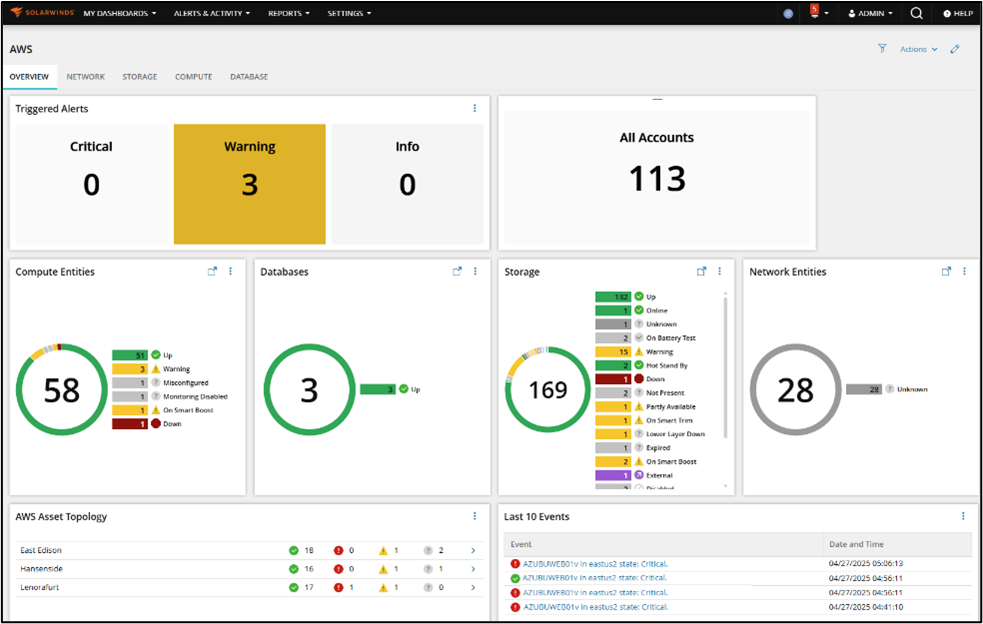
Task: Click the All Accounts 113 tile
Action: click(x=657, y=177)
